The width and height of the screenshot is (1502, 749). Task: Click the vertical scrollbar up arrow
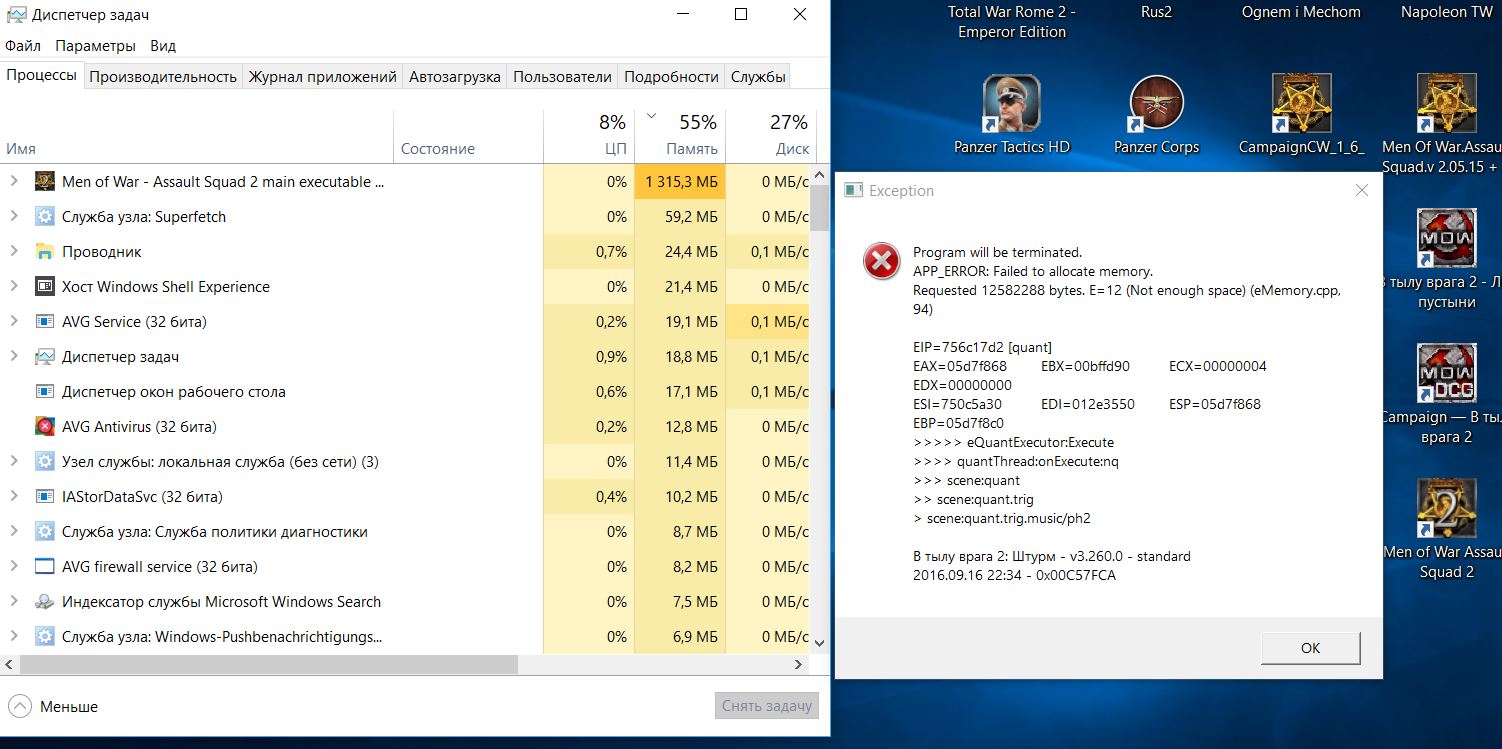pyautogui.click(x=819, y=174)
